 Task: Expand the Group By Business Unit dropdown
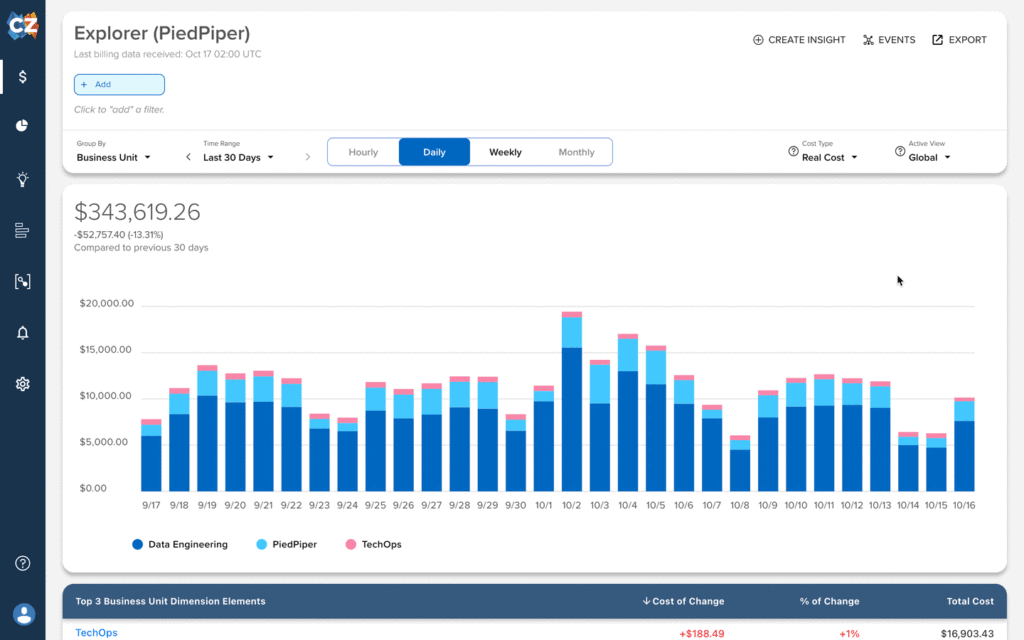114,157
